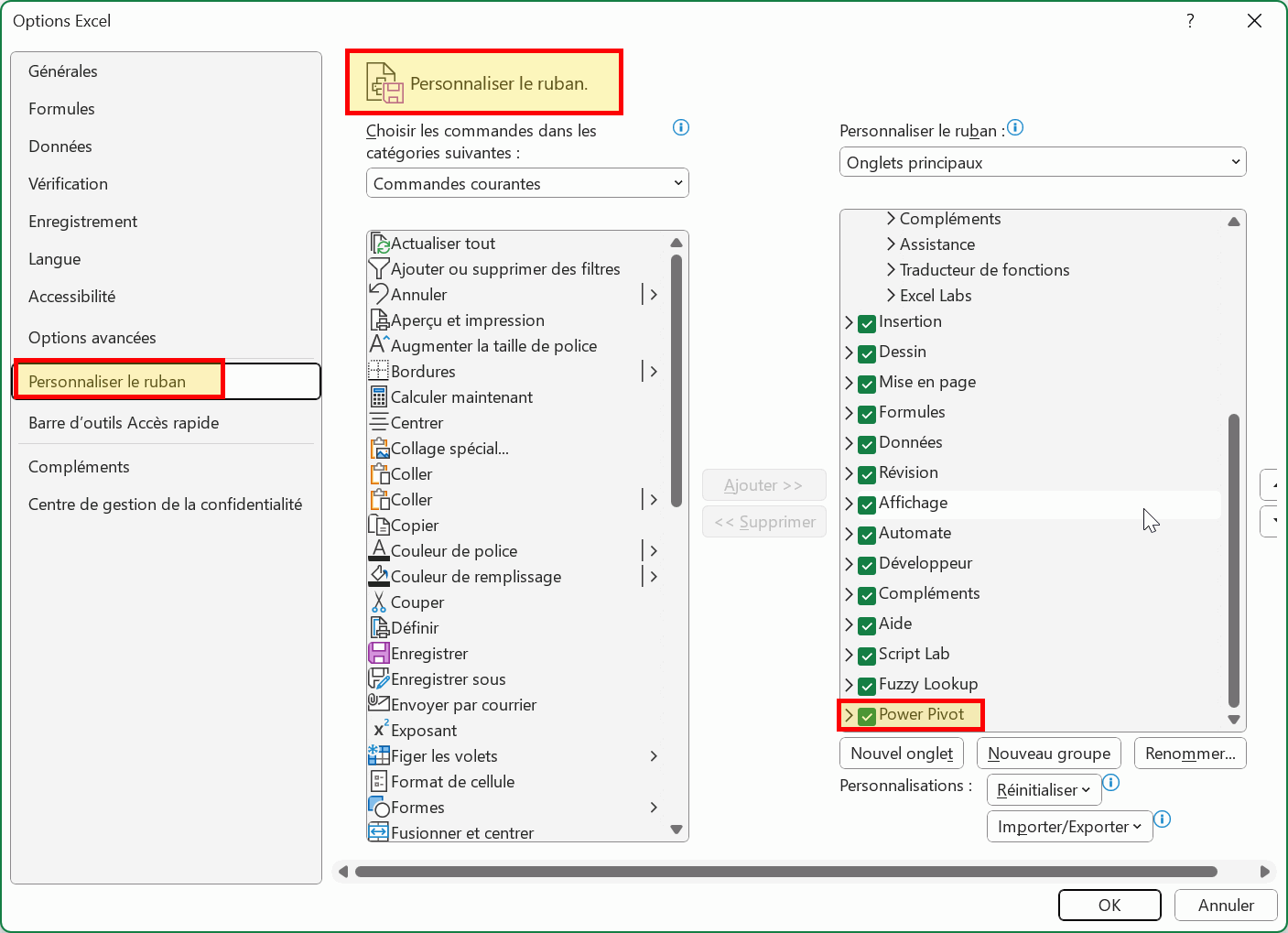The width and height of the screenshot is (1288, 933).
Task: Click the command list scroll down arrow
Action: click(x=676, y=830)
